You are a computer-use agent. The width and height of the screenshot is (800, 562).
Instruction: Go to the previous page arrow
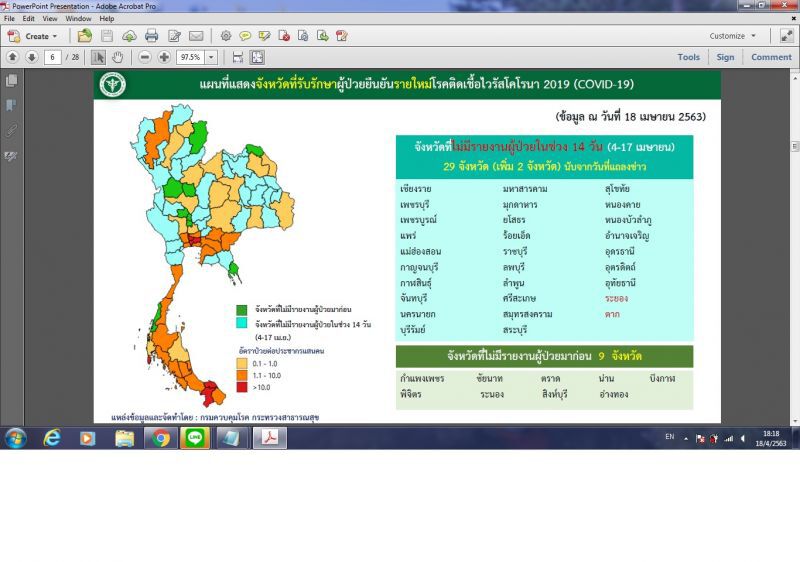[x=13, y=57]
